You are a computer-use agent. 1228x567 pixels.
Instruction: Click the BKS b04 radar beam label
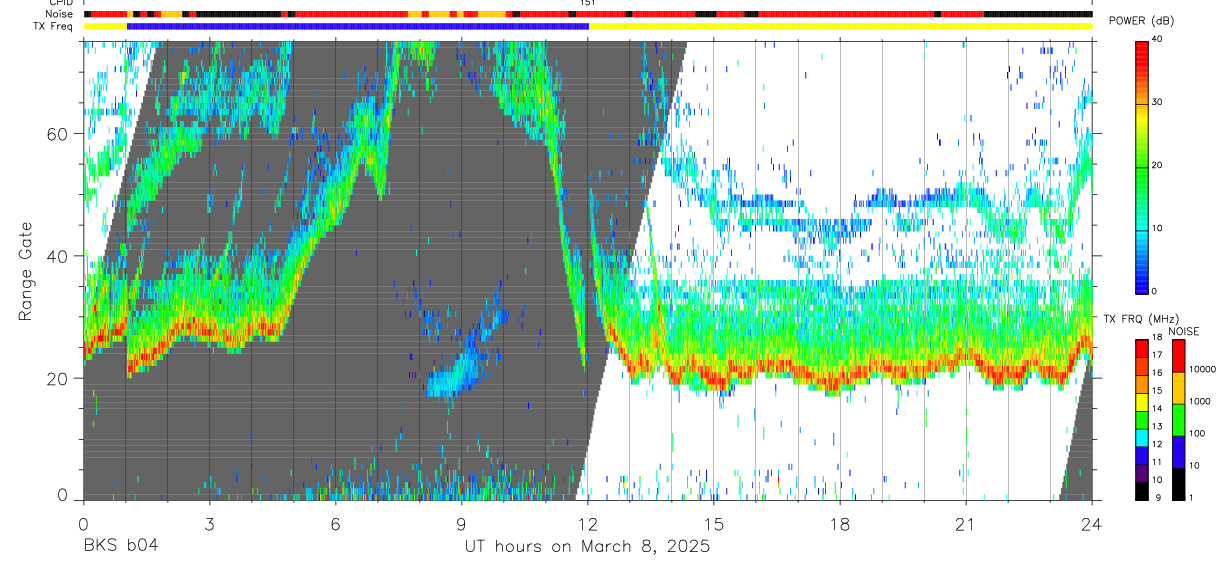[119, 546]
